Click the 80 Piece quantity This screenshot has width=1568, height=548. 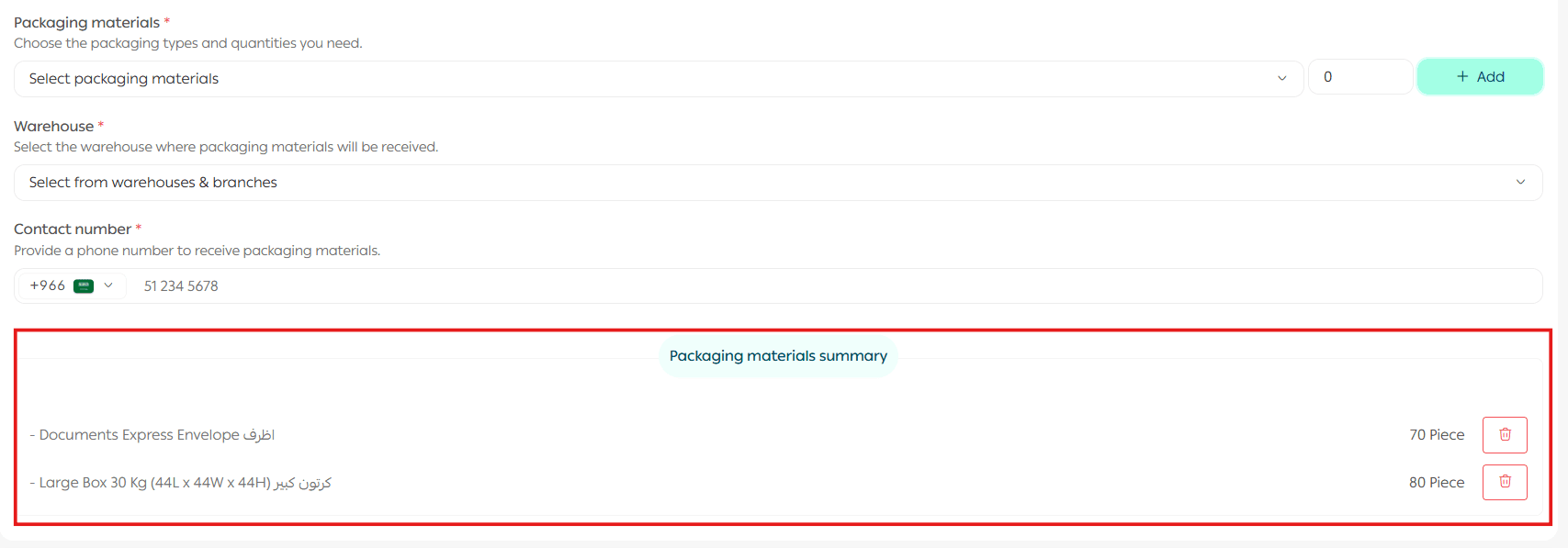click(1437, 483)
